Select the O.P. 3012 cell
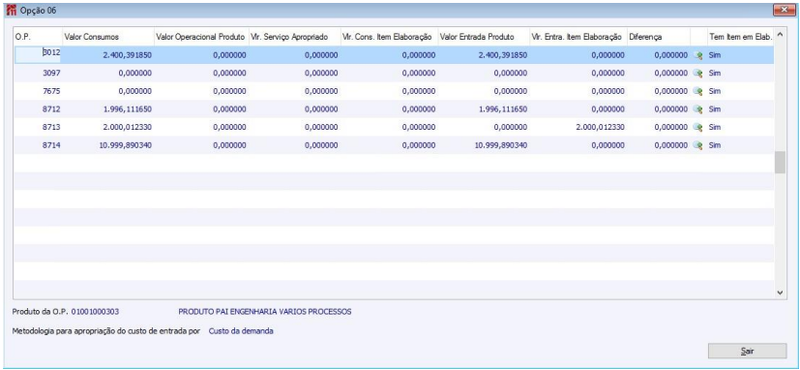Screen dimensions: 800x370 pyautogui.click(x=39, y=55)
